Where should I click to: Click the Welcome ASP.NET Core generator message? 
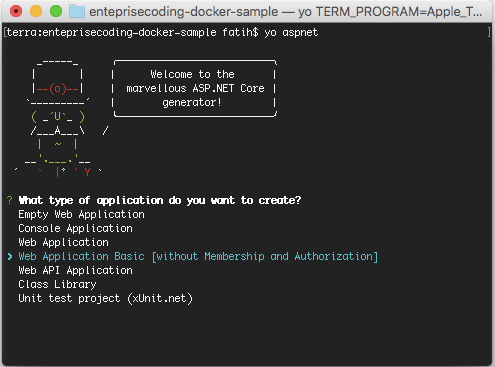[195, 88]
